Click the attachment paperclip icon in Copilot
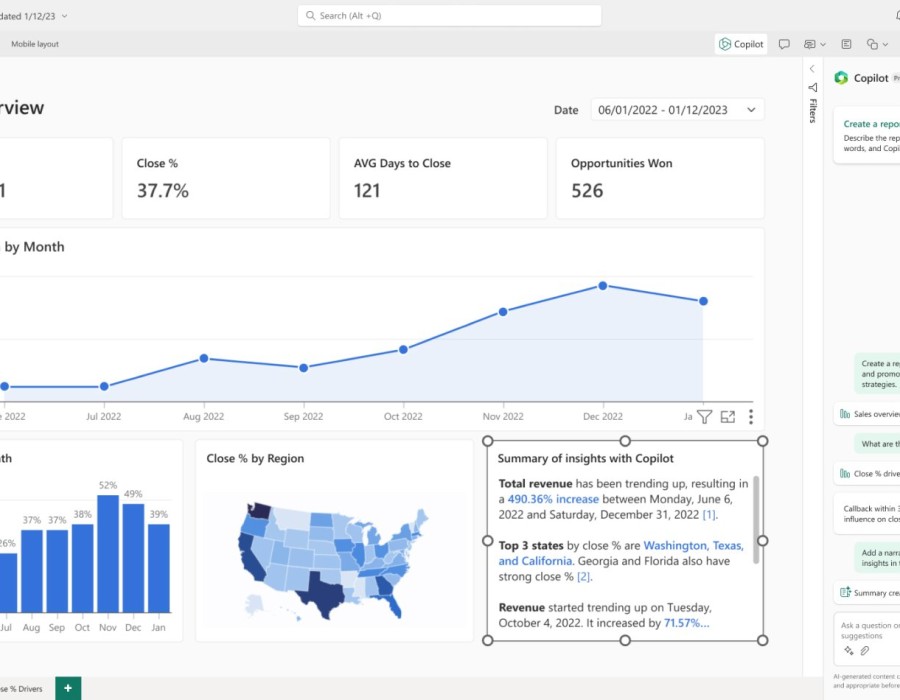The width and height of the screenshot is (900, 700). (865, 650)
